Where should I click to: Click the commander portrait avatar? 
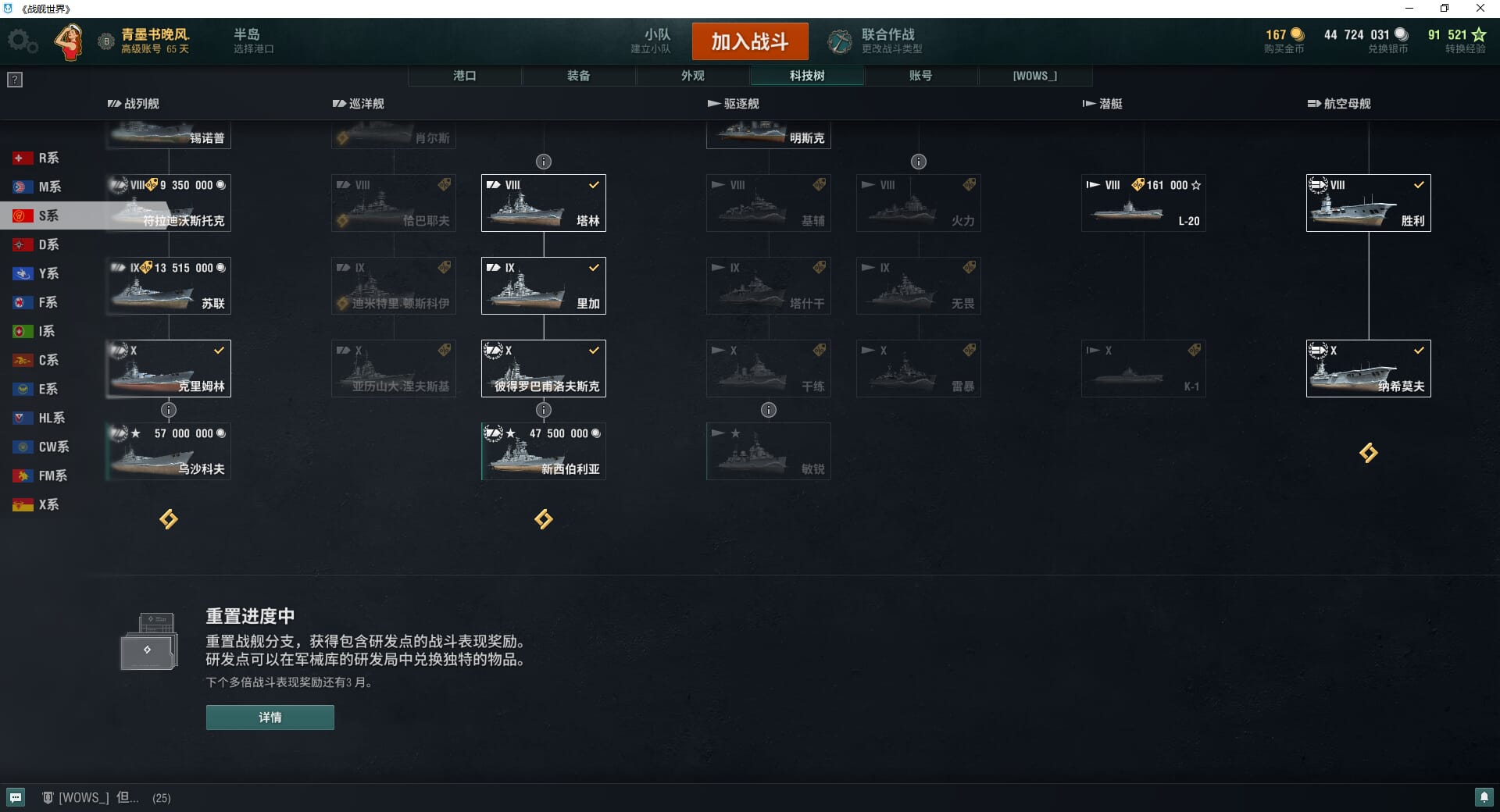click(70, 41)
